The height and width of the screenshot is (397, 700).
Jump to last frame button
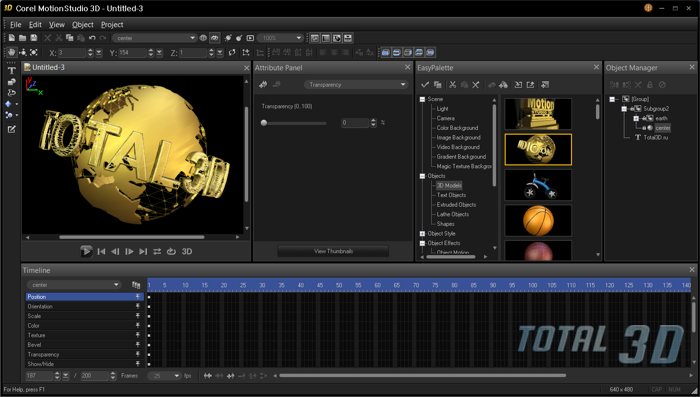click(143, 251)
